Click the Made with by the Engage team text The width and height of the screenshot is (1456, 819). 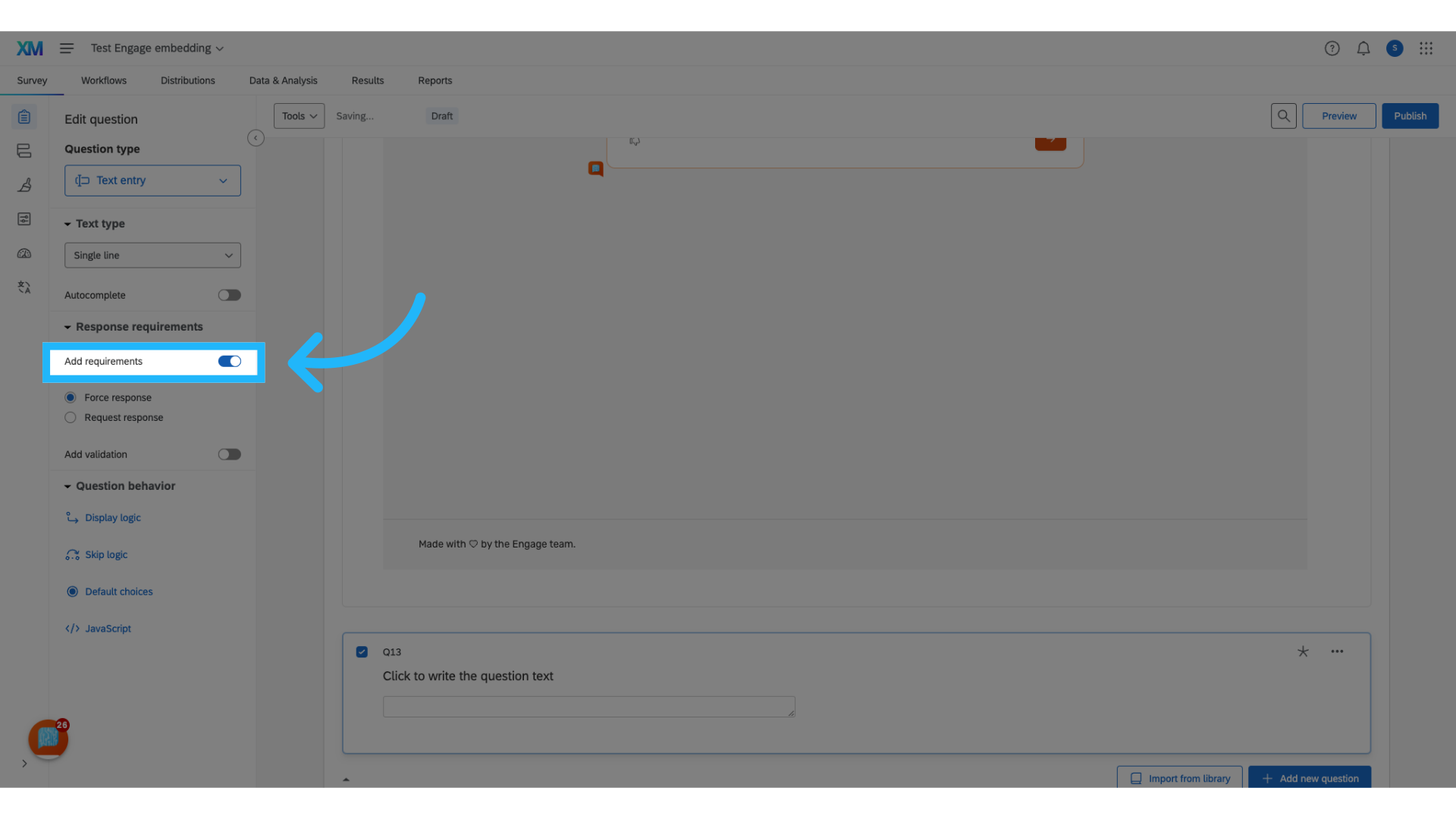497,544
